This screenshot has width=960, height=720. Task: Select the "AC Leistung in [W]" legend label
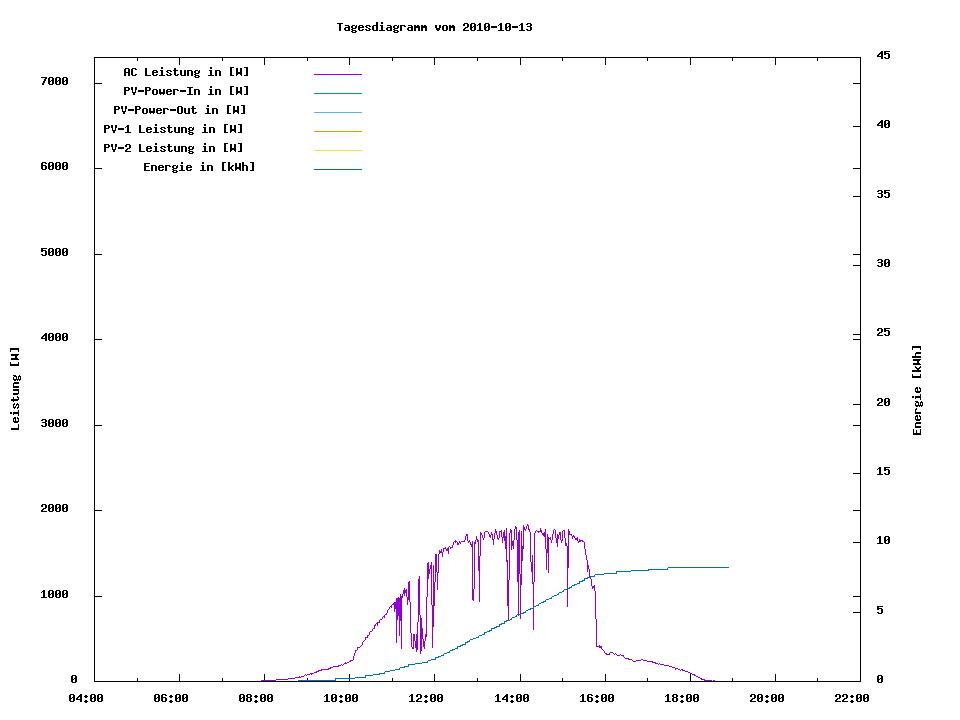click(x=186, y=72)
